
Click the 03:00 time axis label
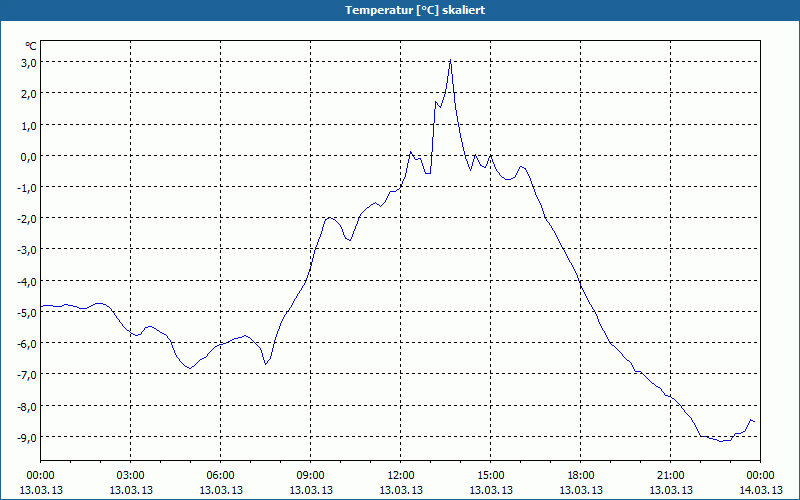click(x=131, y=476)
